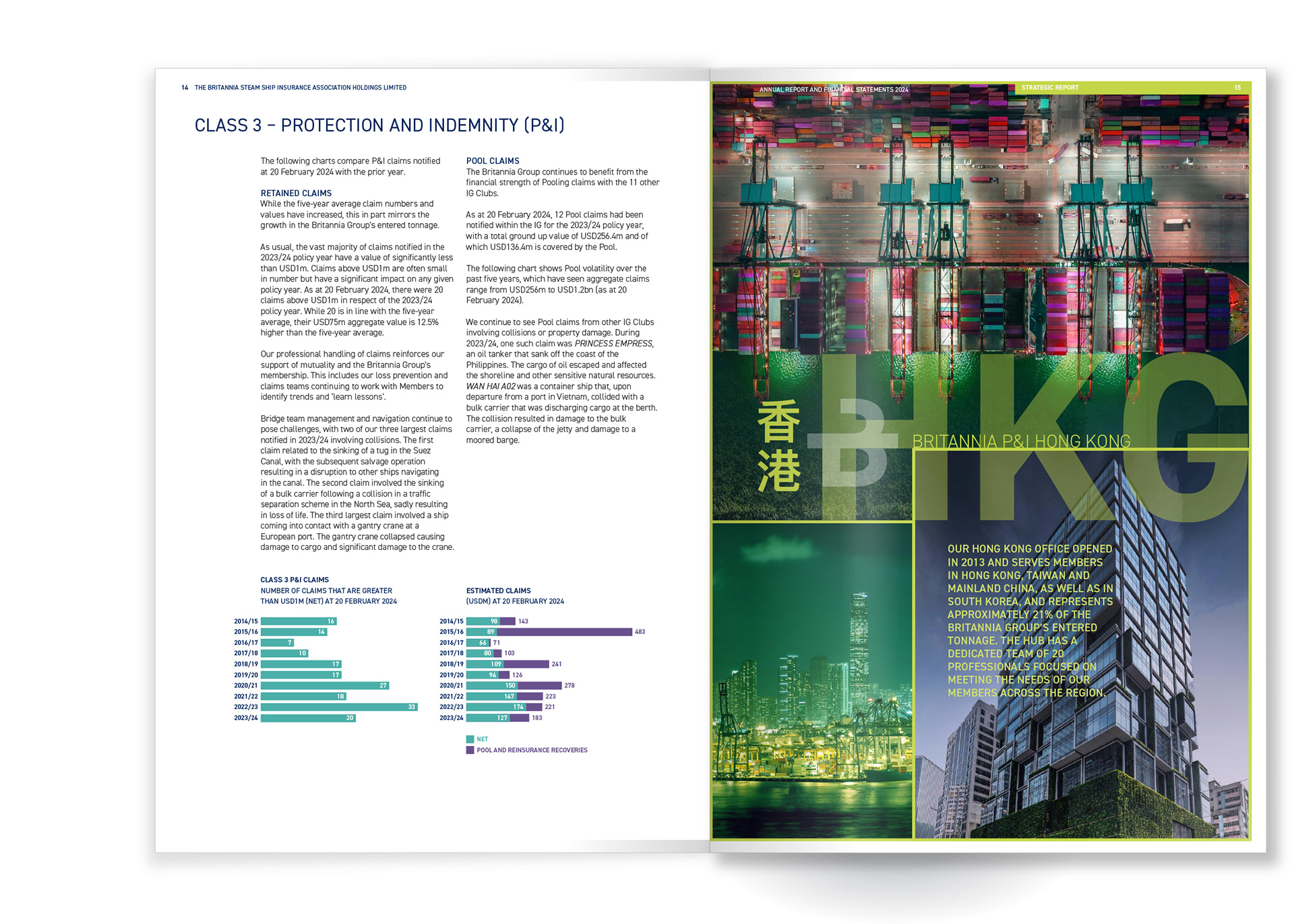Click the 'CLASS 3 P&I CLAIMS' chart title
The width and height of the screenshot is (1294, 924).
pos(295,580)
